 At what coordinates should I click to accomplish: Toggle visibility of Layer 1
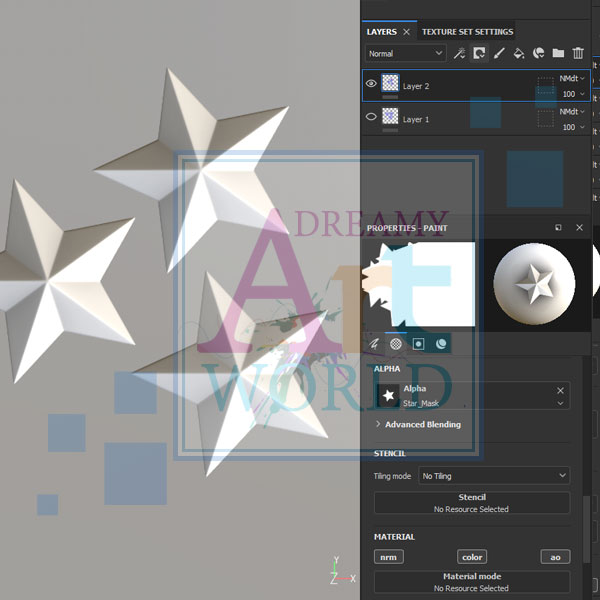[371, 117]
